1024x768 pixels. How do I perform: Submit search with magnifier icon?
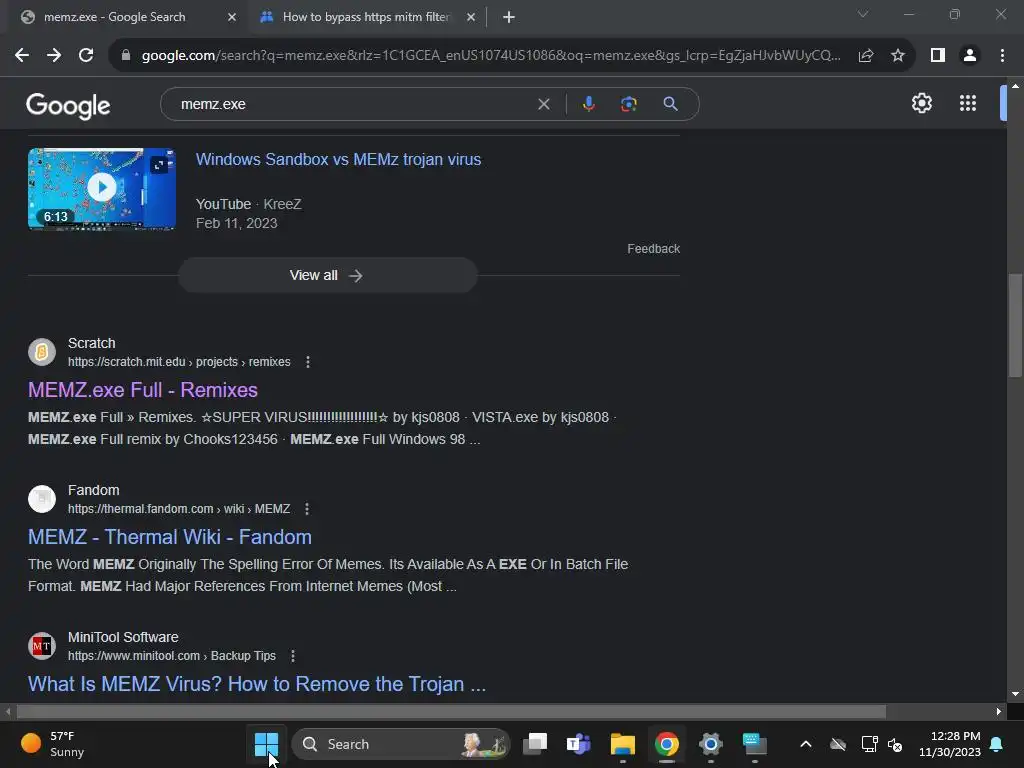[x=670, y=104]
